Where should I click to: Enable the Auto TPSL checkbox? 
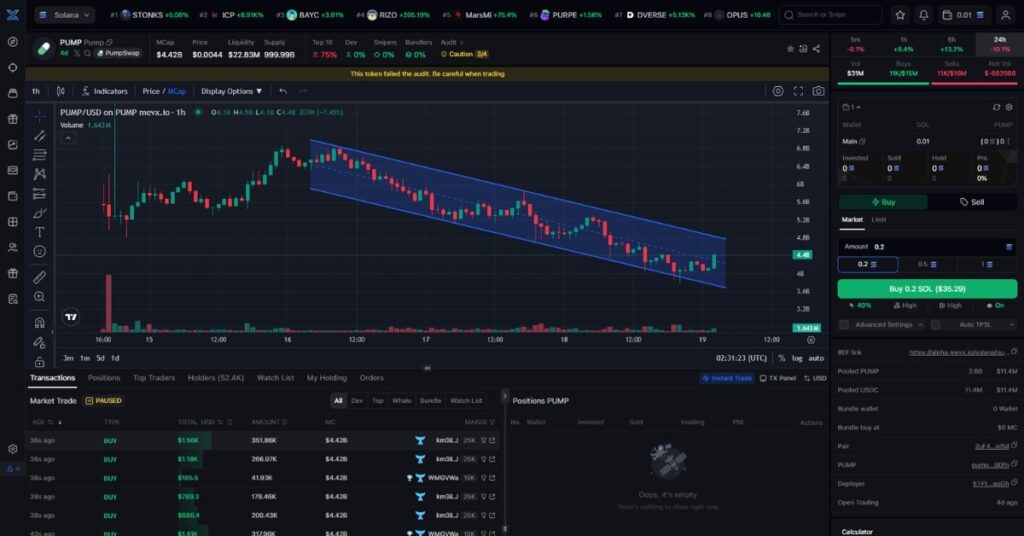point(935,324)
